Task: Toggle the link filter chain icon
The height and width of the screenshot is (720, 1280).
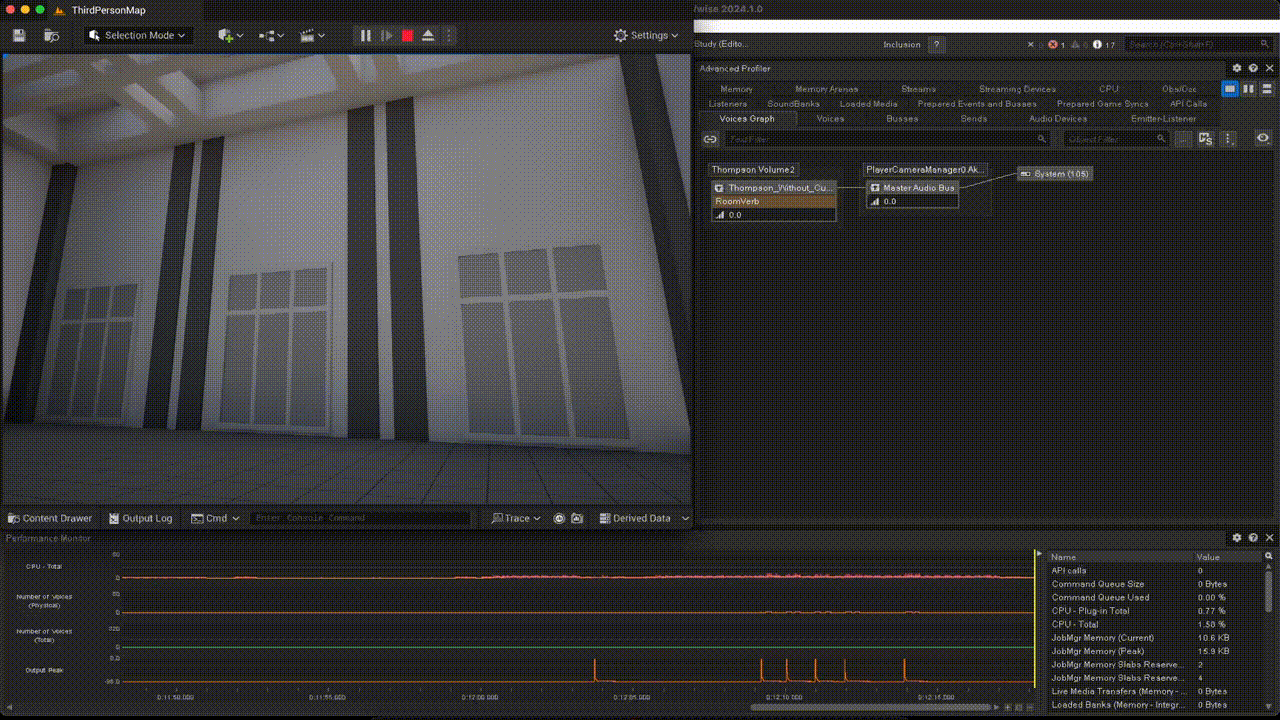Action: (710, 139)
